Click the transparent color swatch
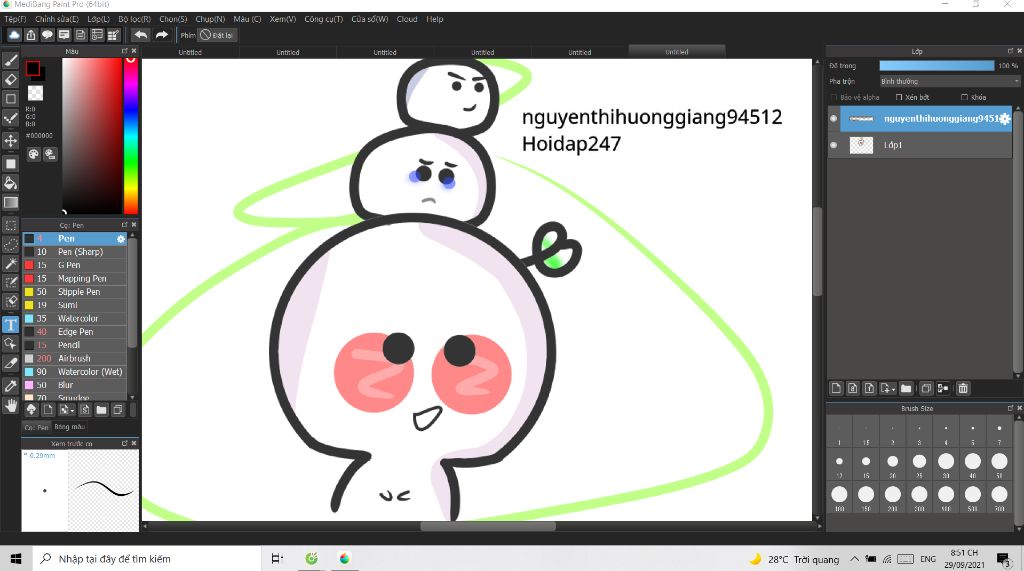 [35, 93]
